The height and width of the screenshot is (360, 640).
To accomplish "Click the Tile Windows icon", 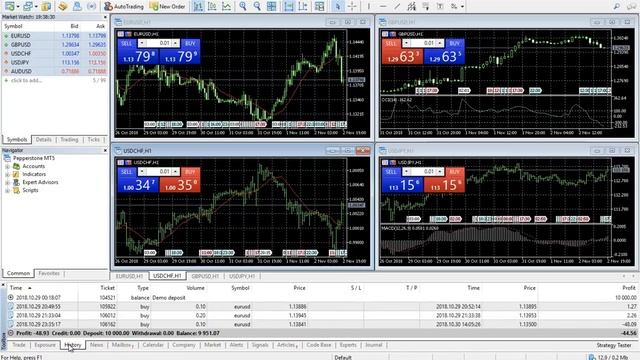I will click(x=271, y=6).
